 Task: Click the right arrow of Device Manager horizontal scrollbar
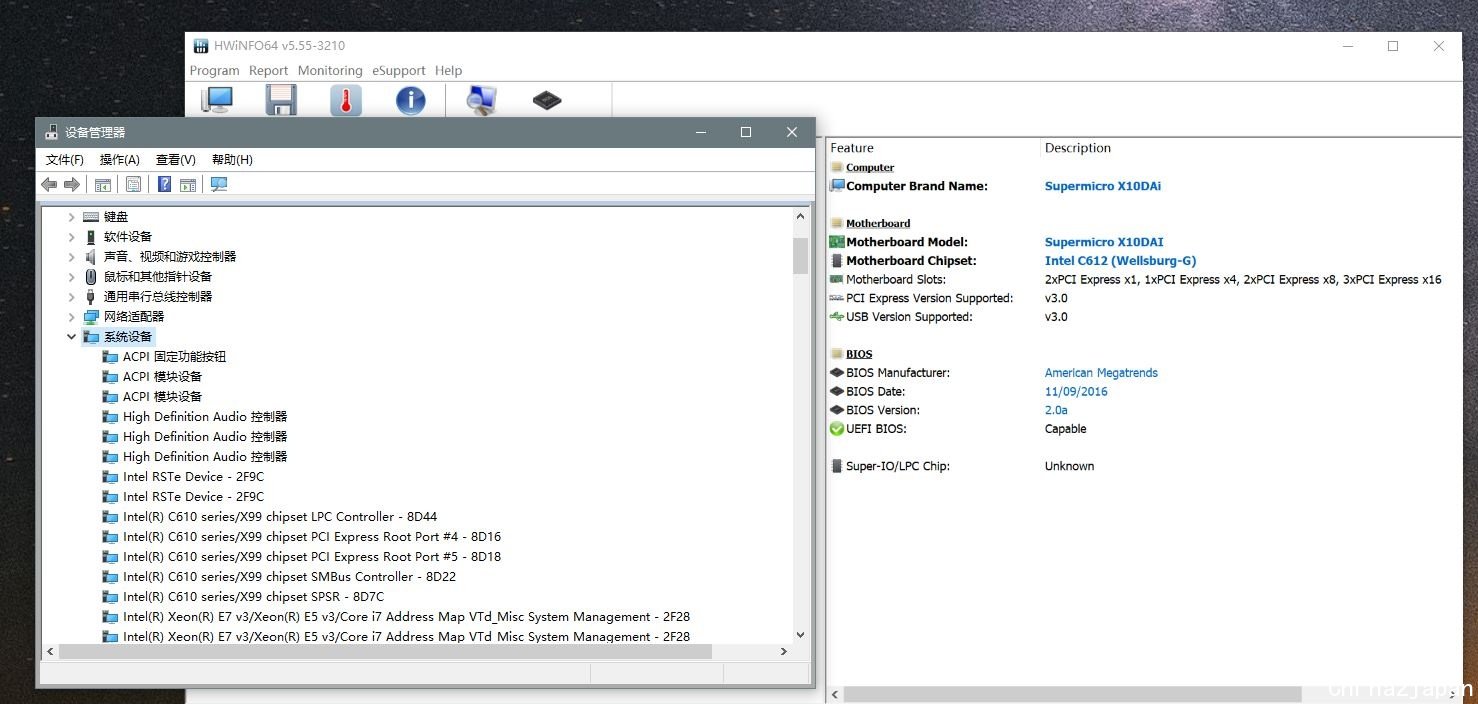click(784, 651)
